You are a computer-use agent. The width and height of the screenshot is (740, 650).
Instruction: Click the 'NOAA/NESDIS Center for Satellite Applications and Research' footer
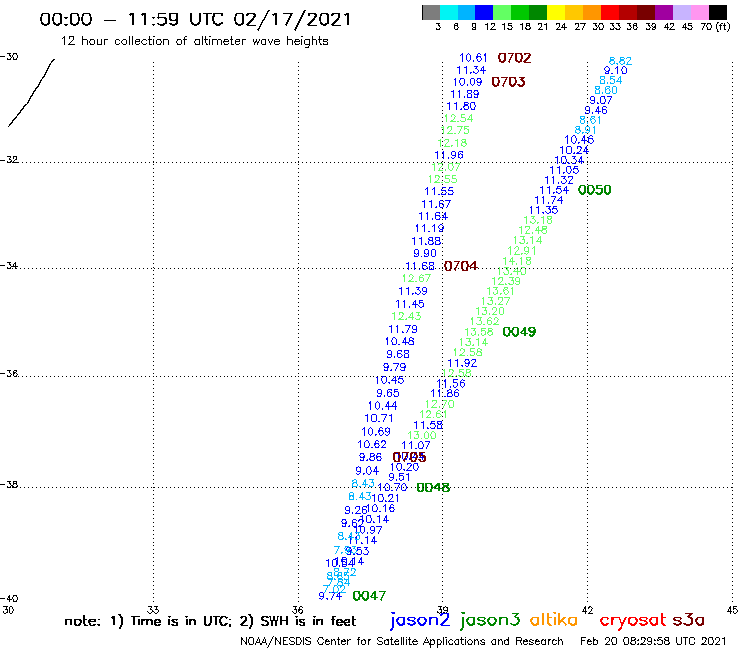pyautogui.click(x=402, y=642)
